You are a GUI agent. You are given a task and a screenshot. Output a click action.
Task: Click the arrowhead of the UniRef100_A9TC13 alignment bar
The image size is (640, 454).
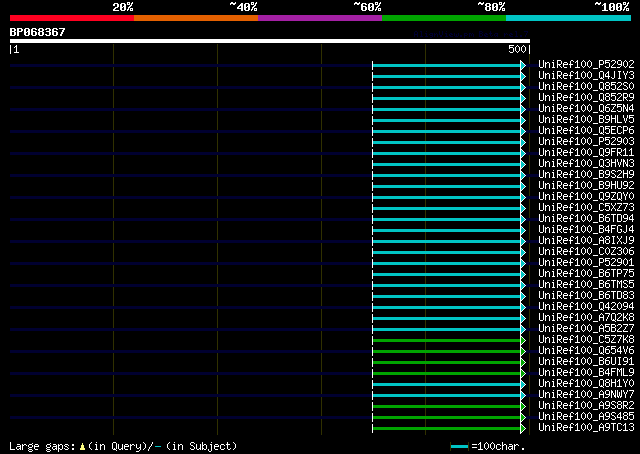[x=523, y=429]
